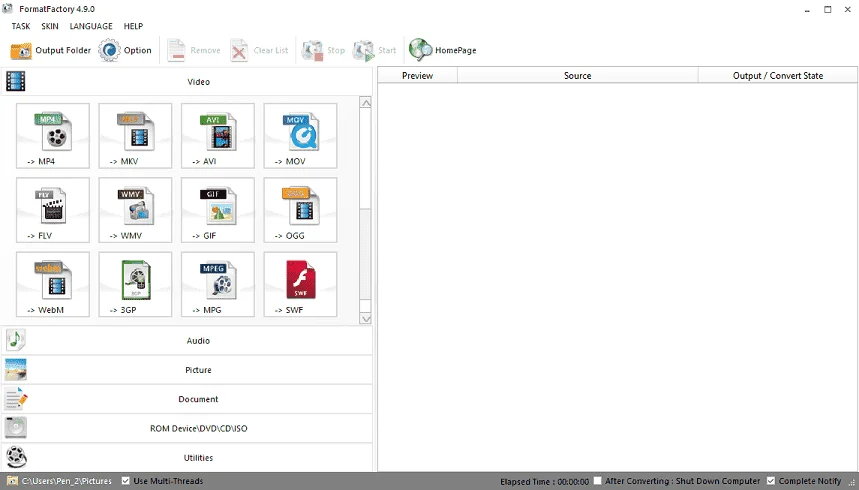Click the Picture category landscape icon
The height and width of the screenshot is (490, 859).
pos(15,369)
